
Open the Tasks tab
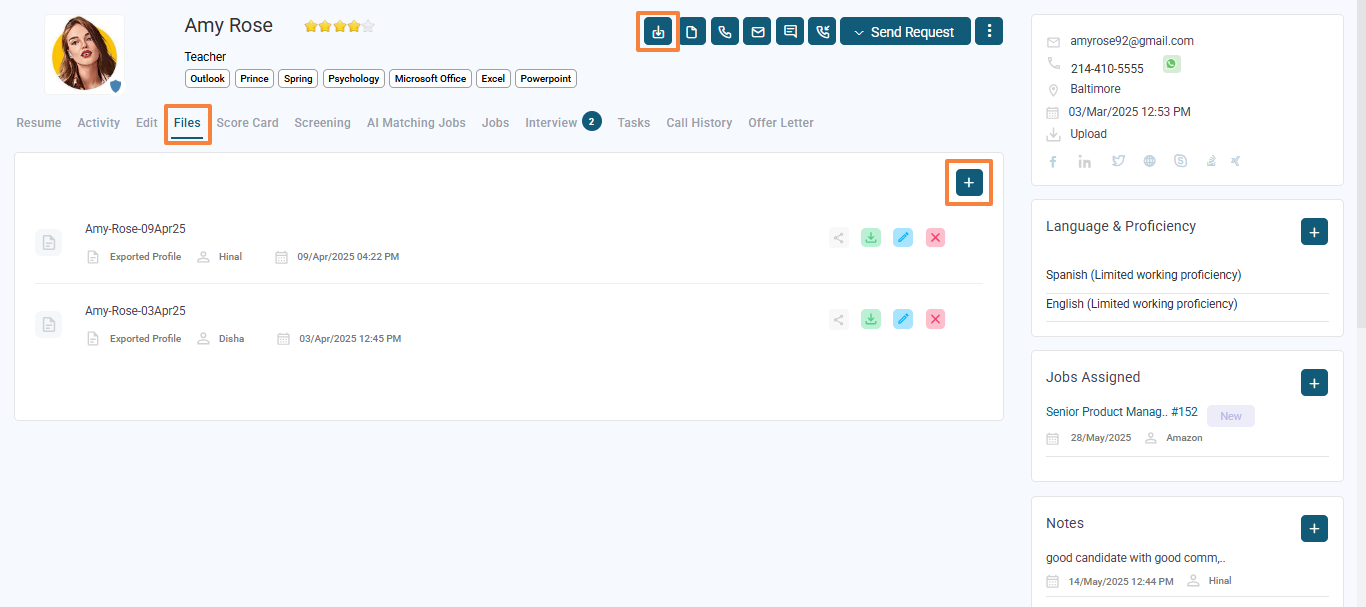[x=634, y=123]
